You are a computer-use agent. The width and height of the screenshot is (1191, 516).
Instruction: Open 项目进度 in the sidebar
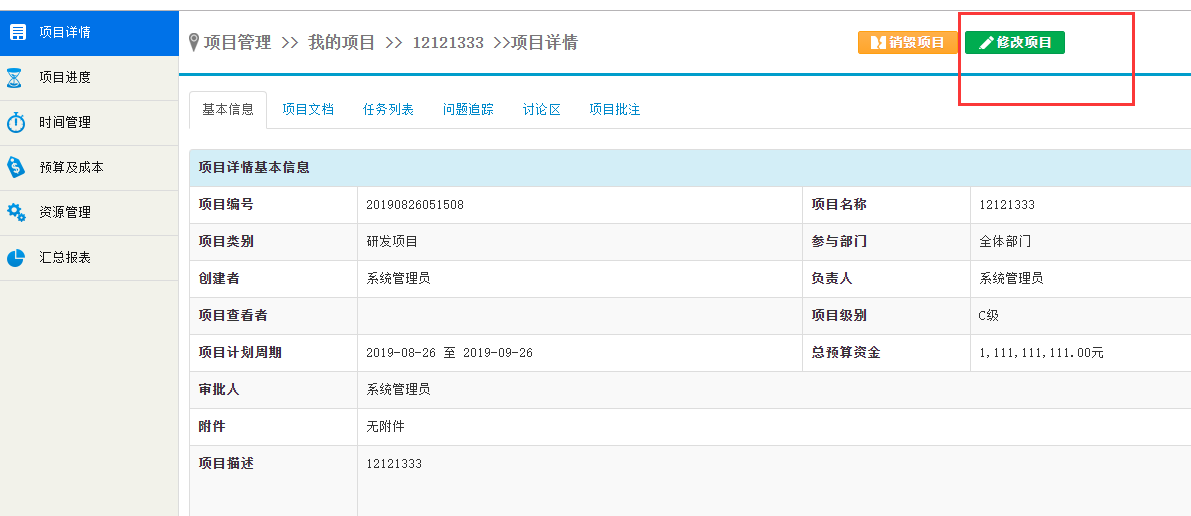click(89, 78)
